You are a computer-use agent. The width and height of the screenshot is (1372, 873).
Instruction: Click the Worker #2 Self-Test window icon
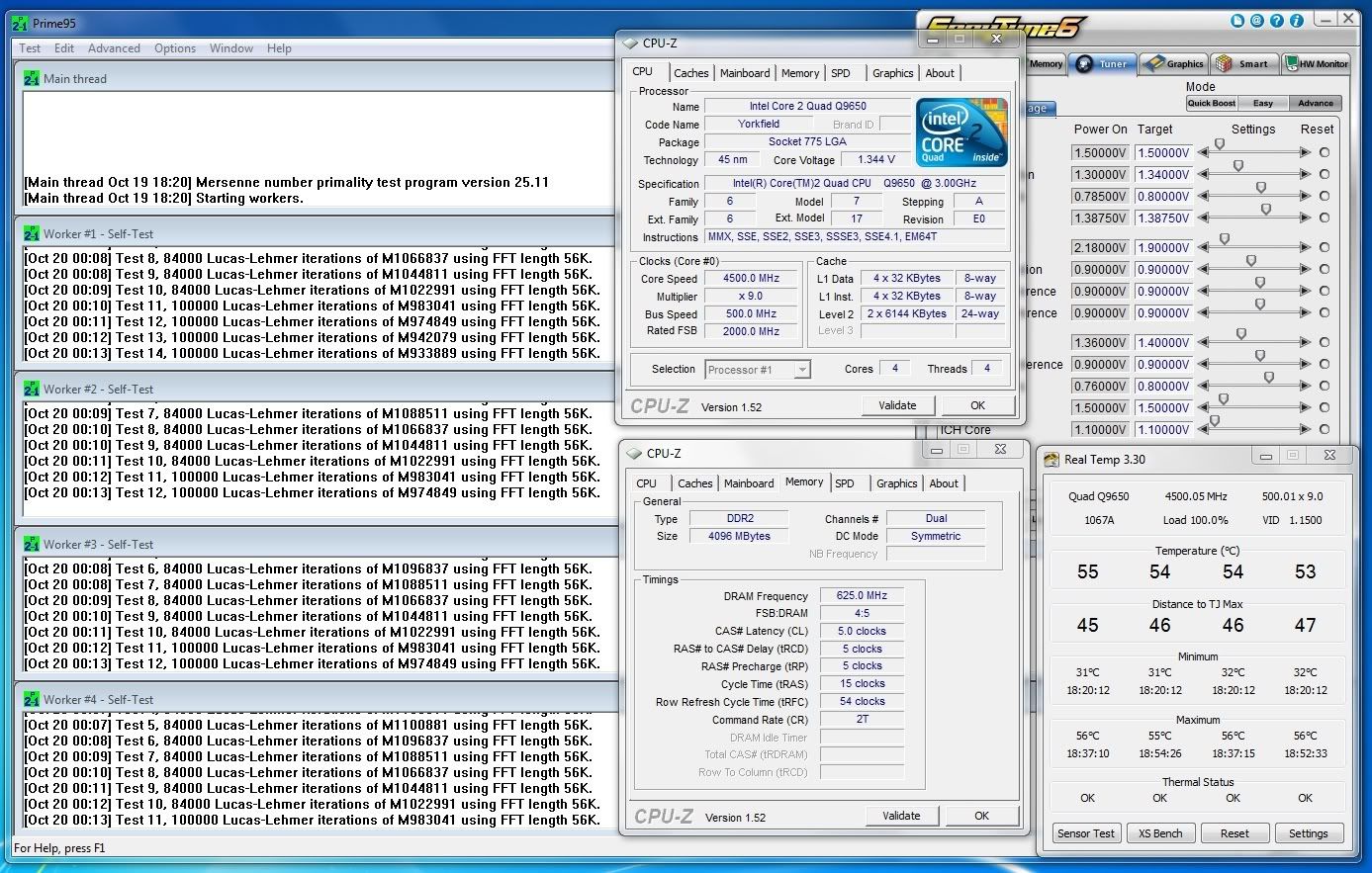tap(32, 389)
